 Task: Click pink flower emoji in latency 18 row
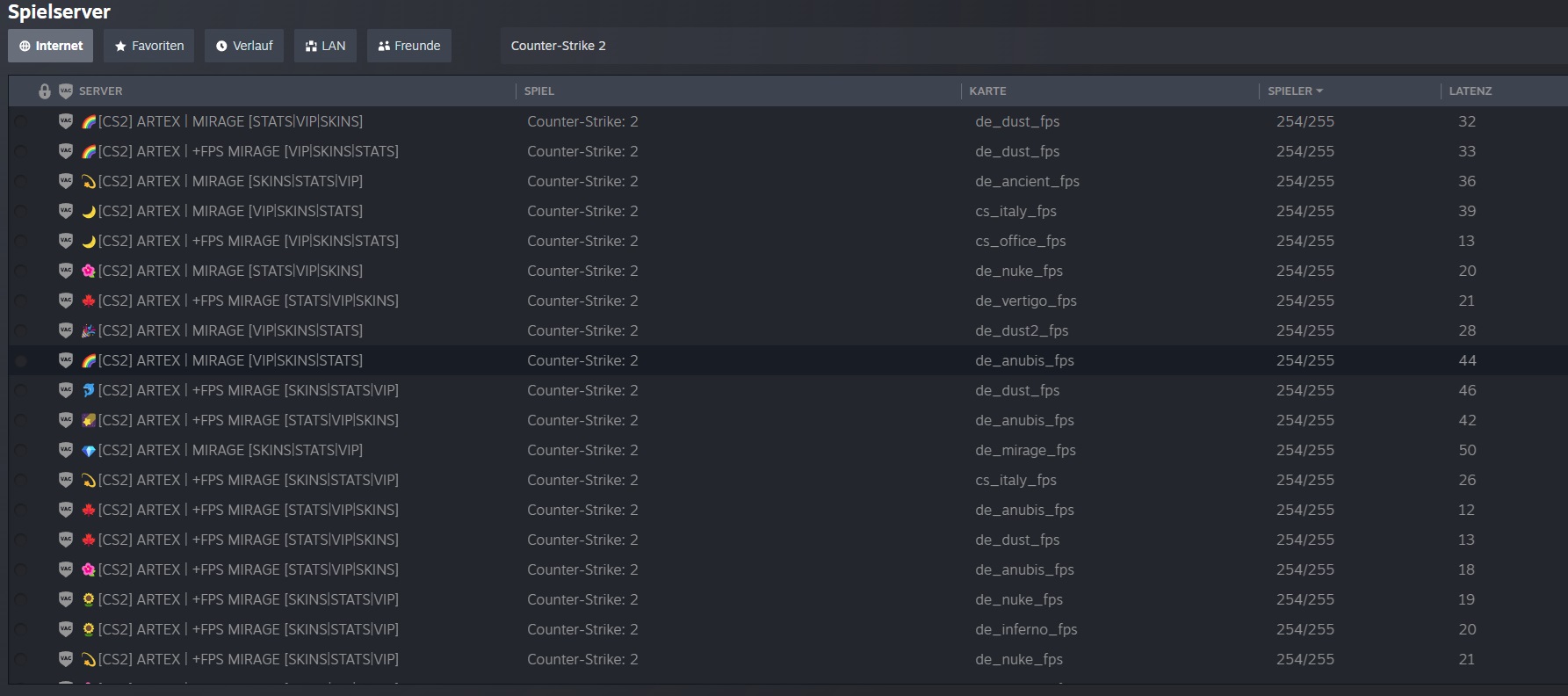click(x=89, y=569)
